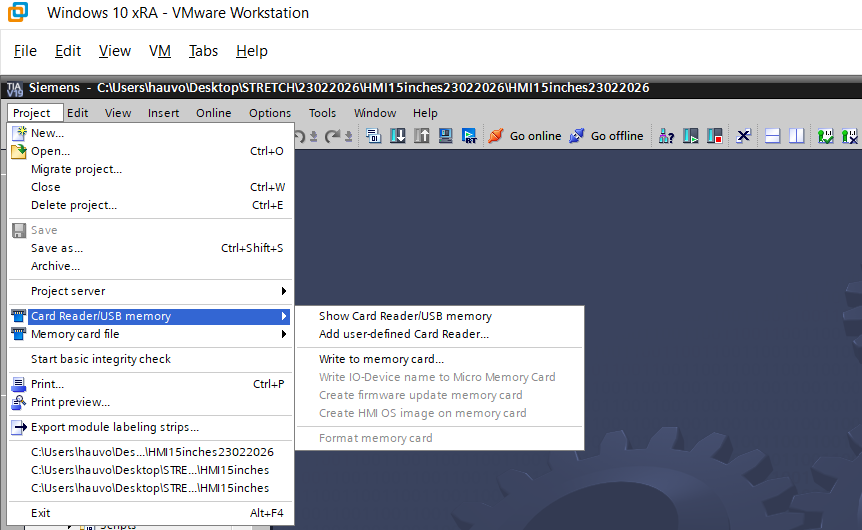Click the Upload from device icon

[421, 136]
